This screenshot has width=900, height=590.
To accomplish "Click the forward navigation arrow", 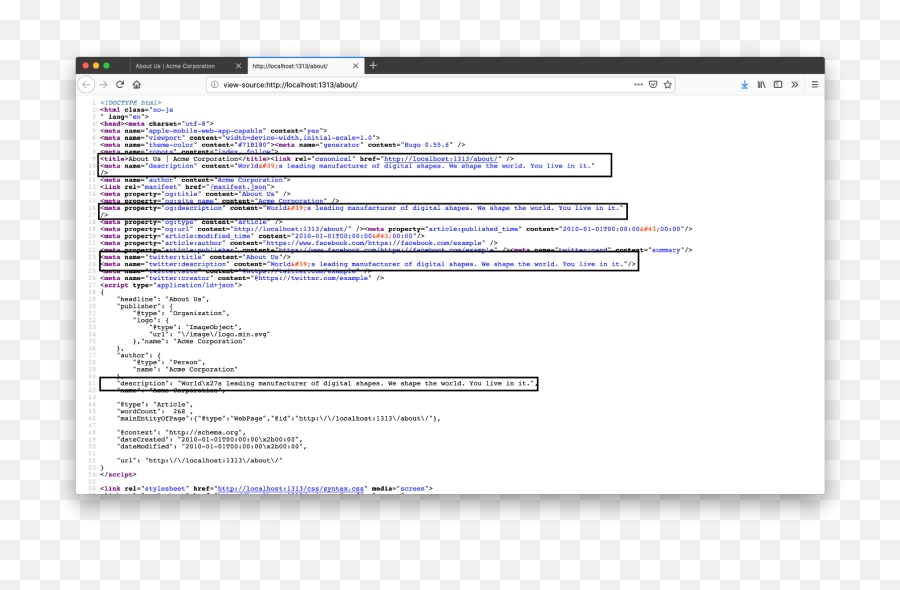I will coord(103,84).
